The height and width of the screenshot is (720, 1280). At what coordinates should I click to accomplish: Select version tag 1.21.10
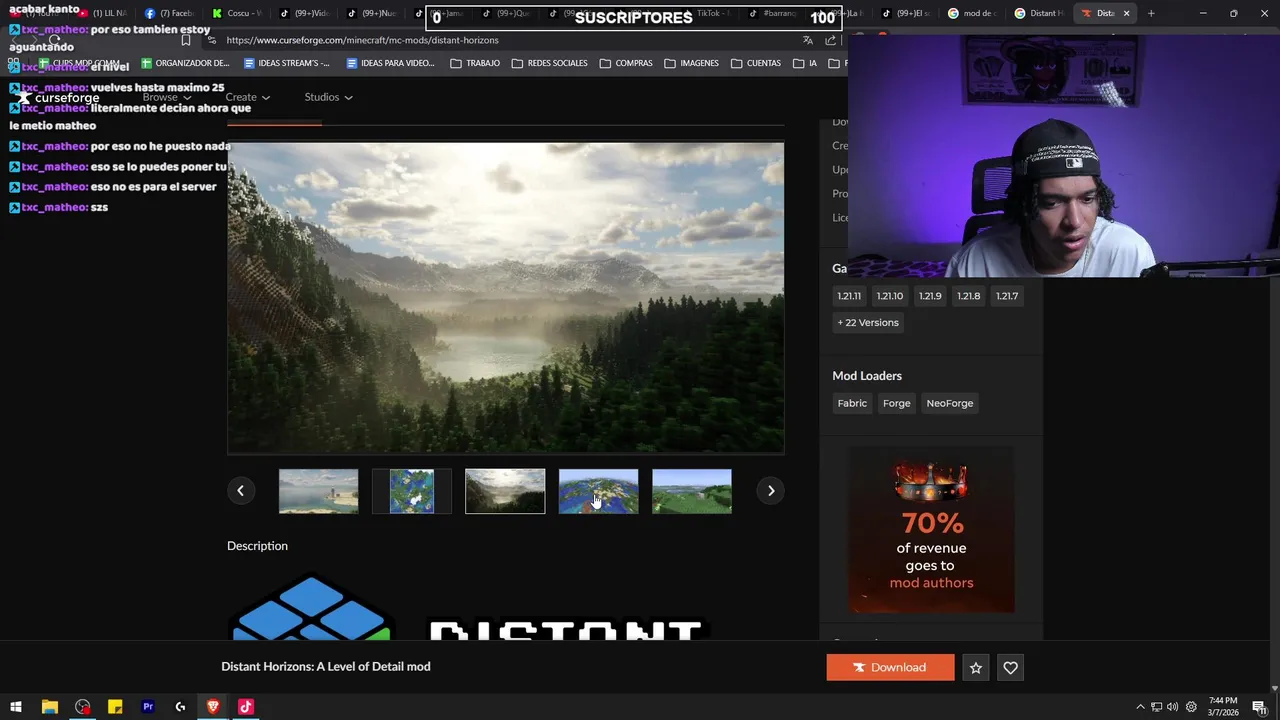point(890,296)
